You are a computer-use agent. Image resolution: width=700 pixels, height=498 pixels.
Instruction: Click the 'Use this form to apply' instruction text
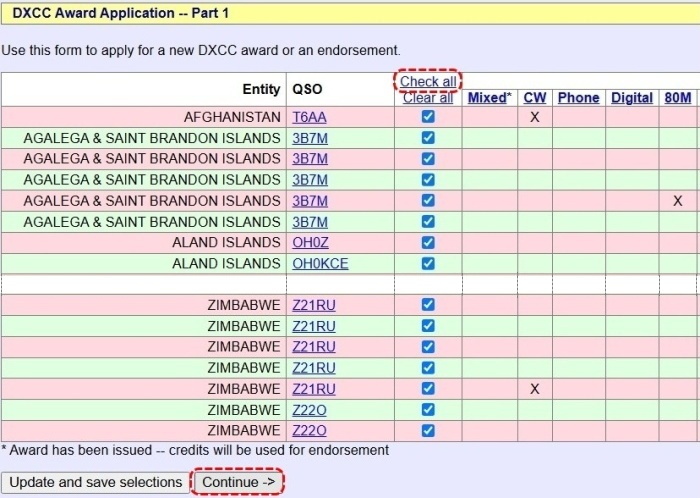pyautogui.click(x=201, y=50)
